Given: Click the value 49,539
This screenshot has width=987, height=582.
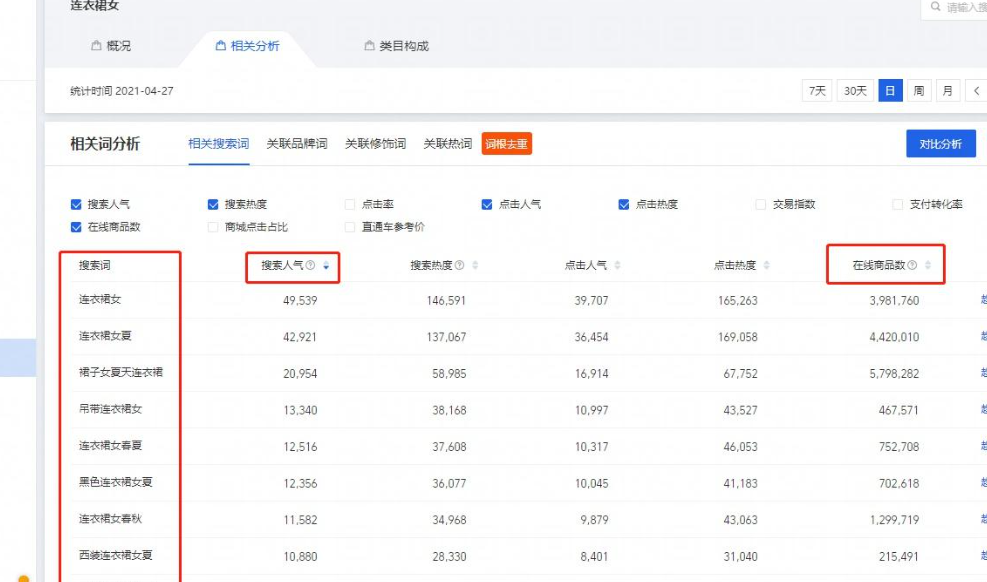Looking at the screenshot, I should pyautogui.click(x=300, y=301).
